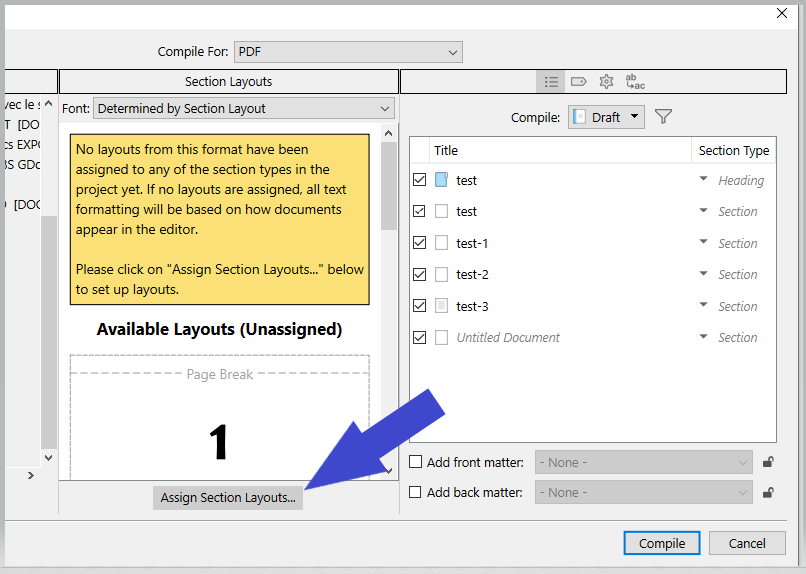Click the funnel filter icon
This screenshot has width=806, height=574.
(663, 117)
